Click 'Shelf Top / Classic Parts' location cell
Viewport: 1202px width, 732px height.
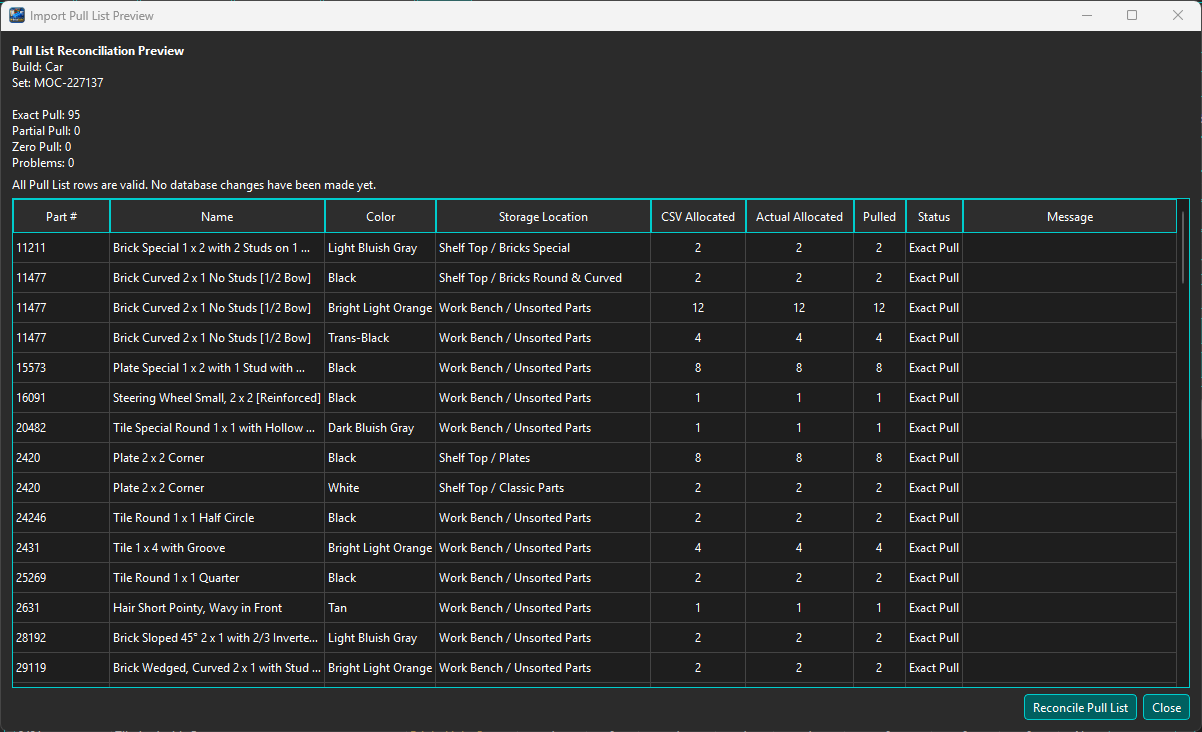coord(543,488)
